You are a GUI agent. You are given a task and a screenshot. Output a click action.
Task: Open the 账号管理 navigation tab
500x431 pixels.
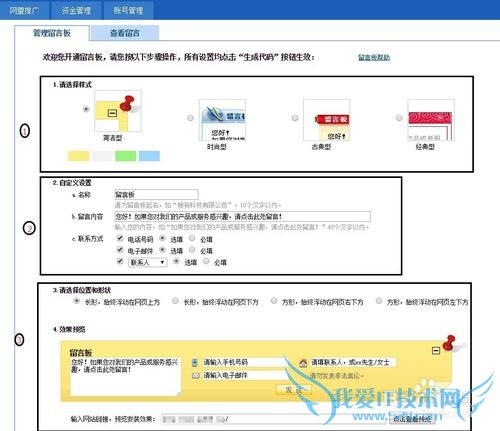pos(128,10)
